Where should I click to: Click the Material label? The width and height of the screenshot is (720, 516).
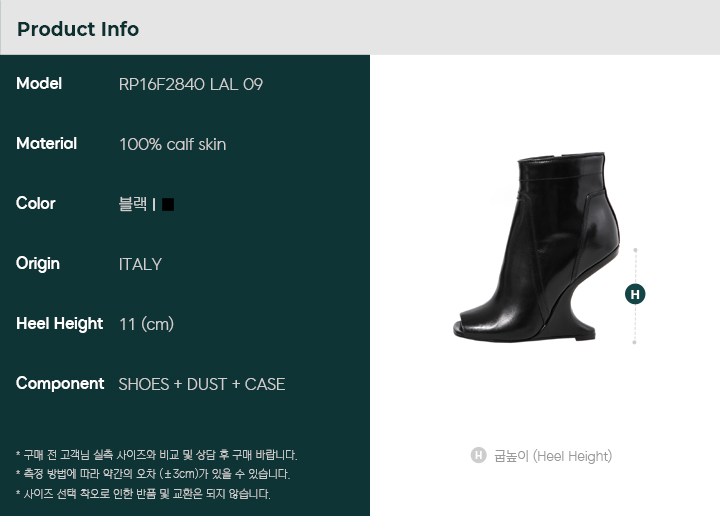(46, 144)
